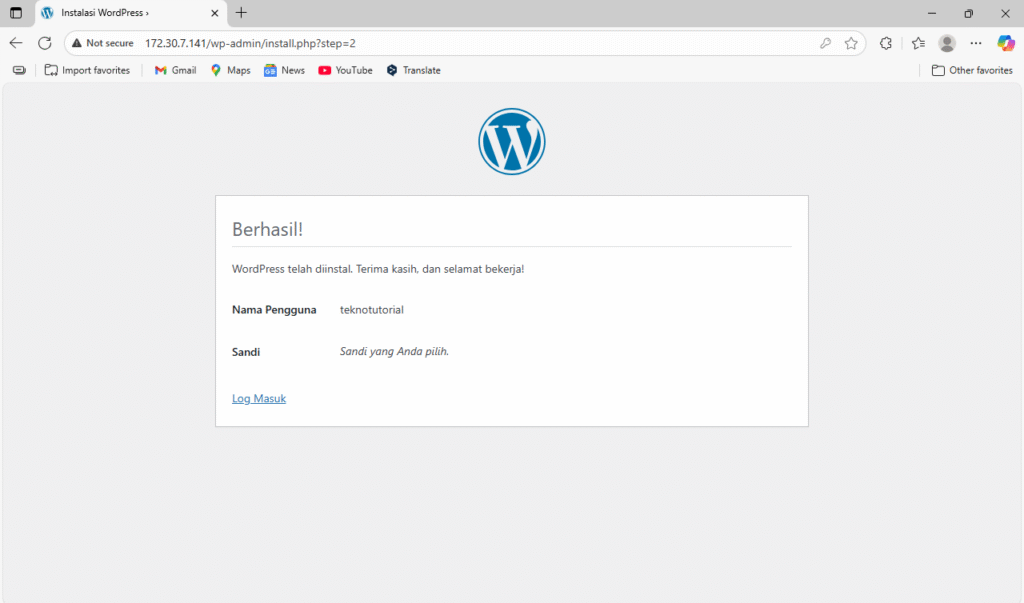Restore down the browser window
This screenshot has height=603, width=1024.
[968, 13]
